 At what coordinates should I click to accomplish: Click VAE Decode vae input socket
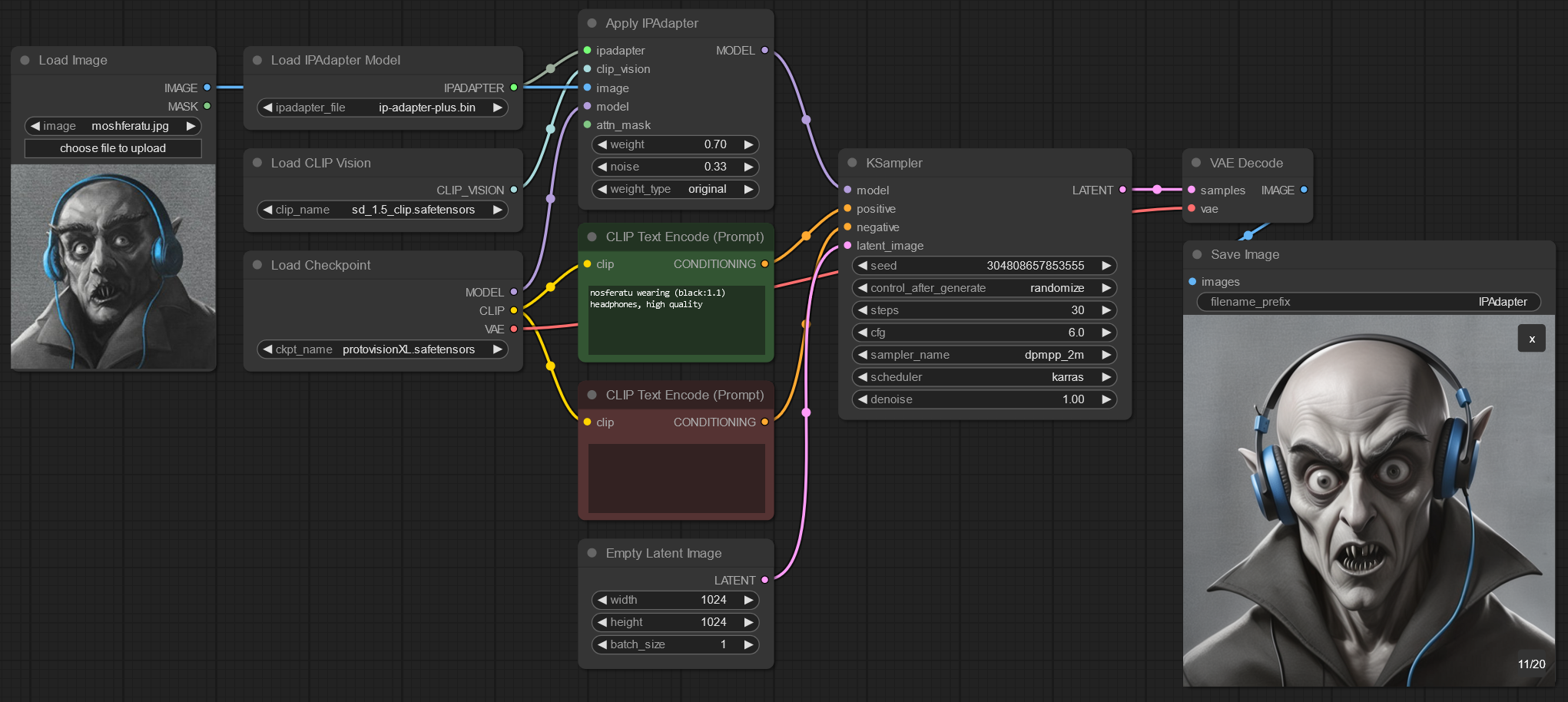coord(1192,208)
